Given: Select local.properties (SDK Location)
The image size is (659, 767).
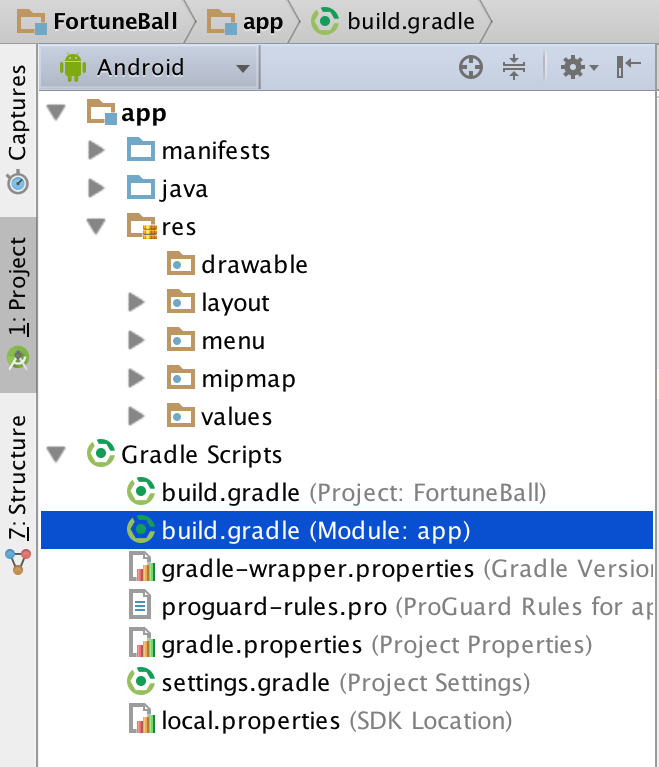Looking at the screenshot, I should click(347, 720).
